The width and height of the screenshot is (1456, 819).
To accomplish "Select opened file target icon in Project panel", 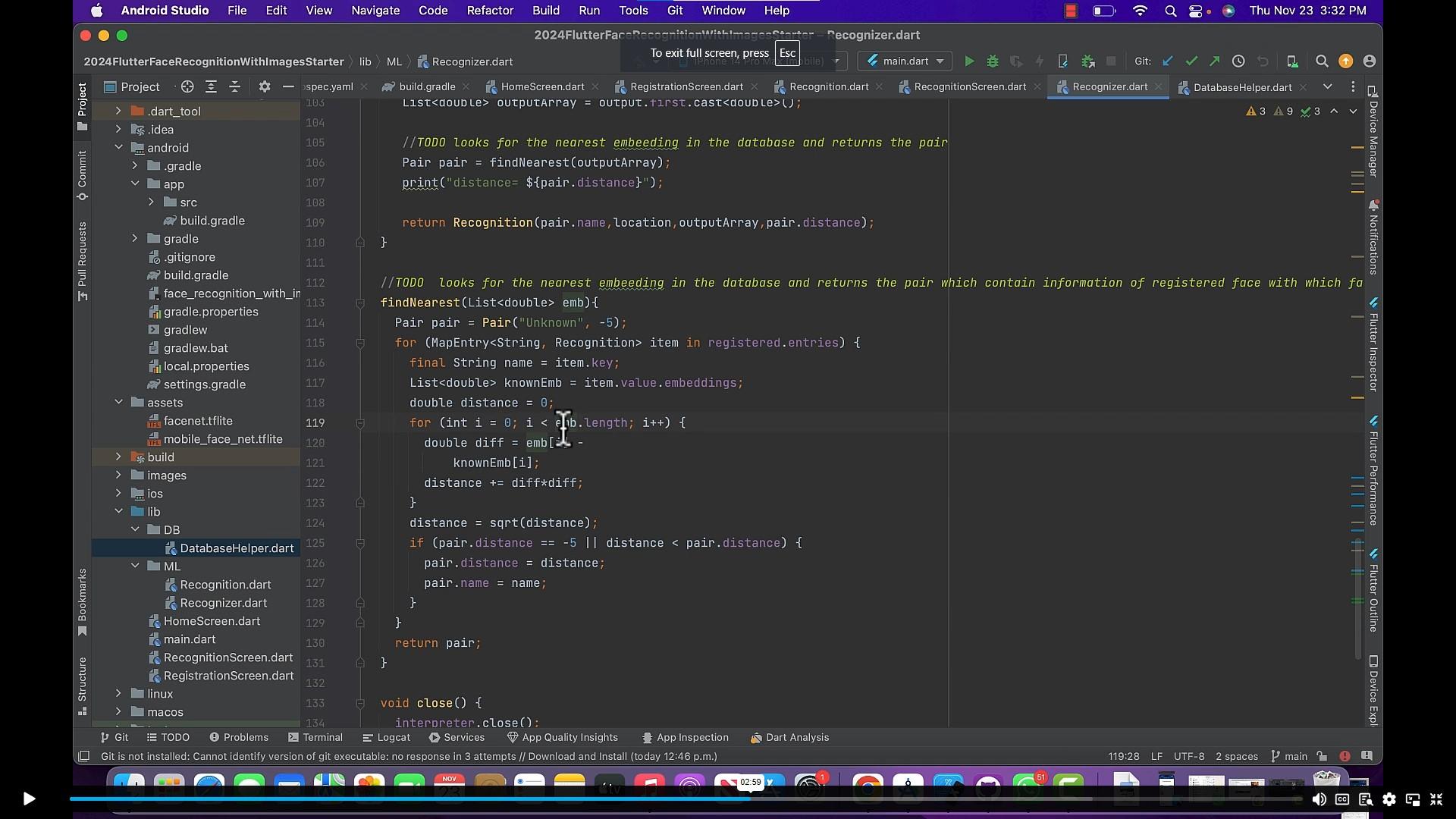I will [187, 86].
